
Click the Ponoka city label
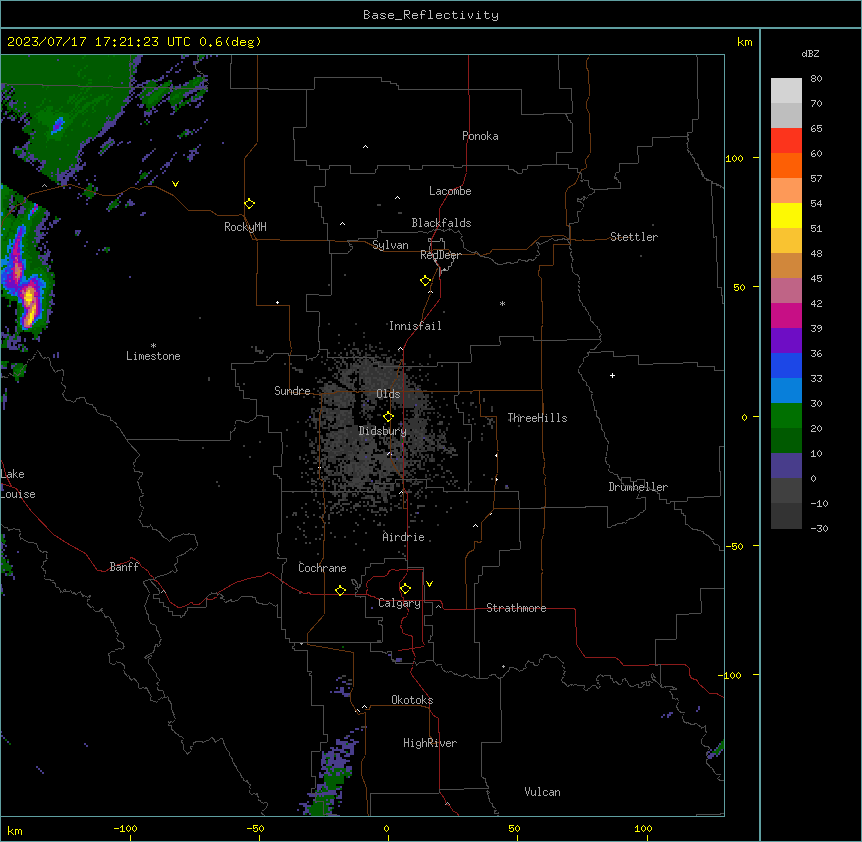coord(480,136)
